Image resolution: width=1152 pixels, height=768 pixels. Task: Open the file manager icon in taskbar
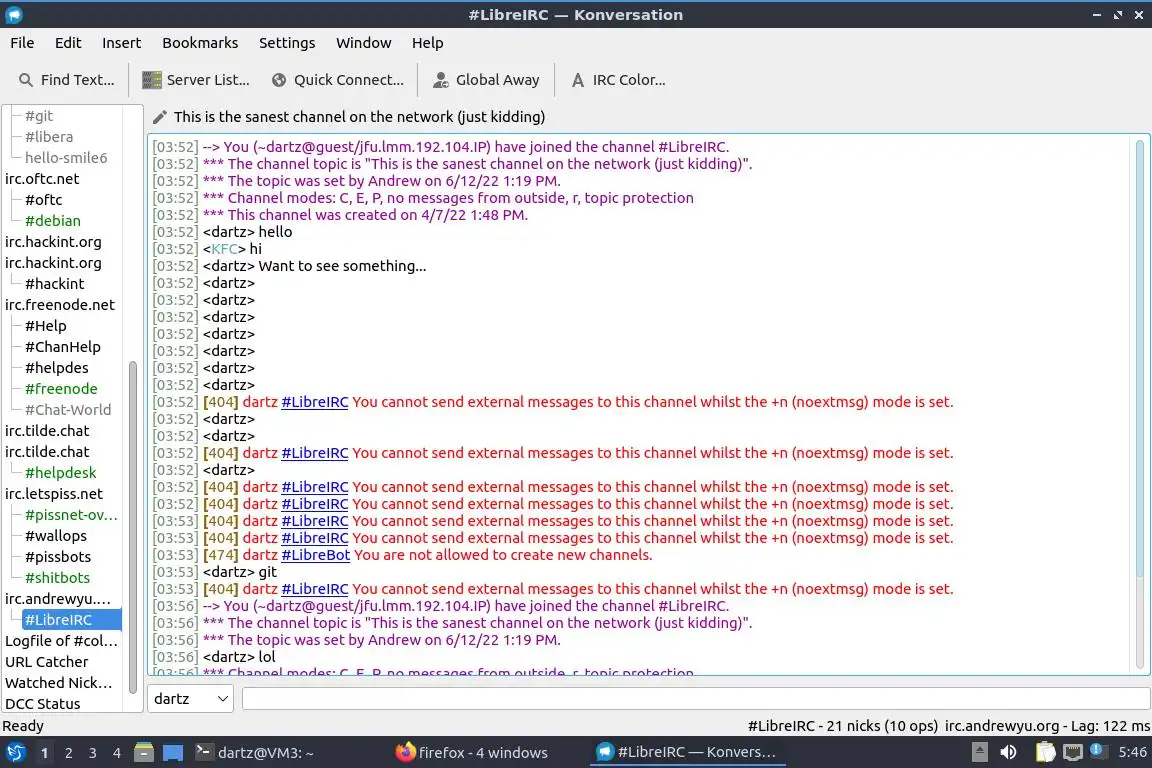point(144,753)
